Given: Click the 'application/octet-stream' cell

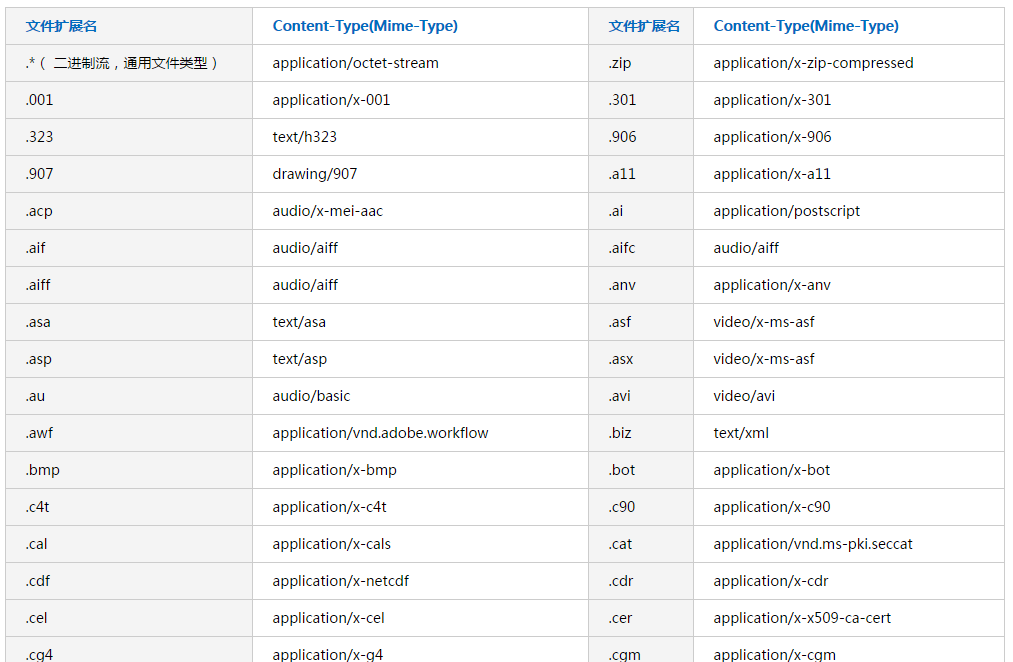Looking at the screenshot, I should (420, 63).
